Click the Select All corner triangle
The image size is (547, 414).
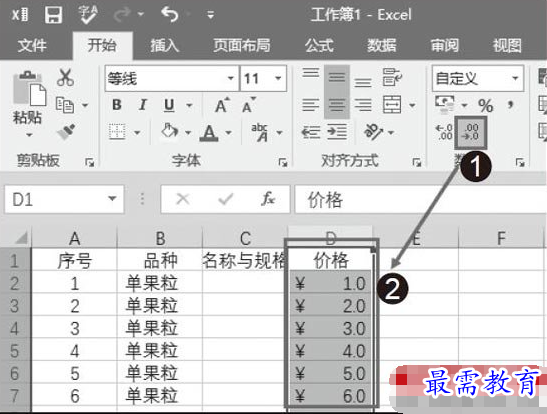(21, 238)
